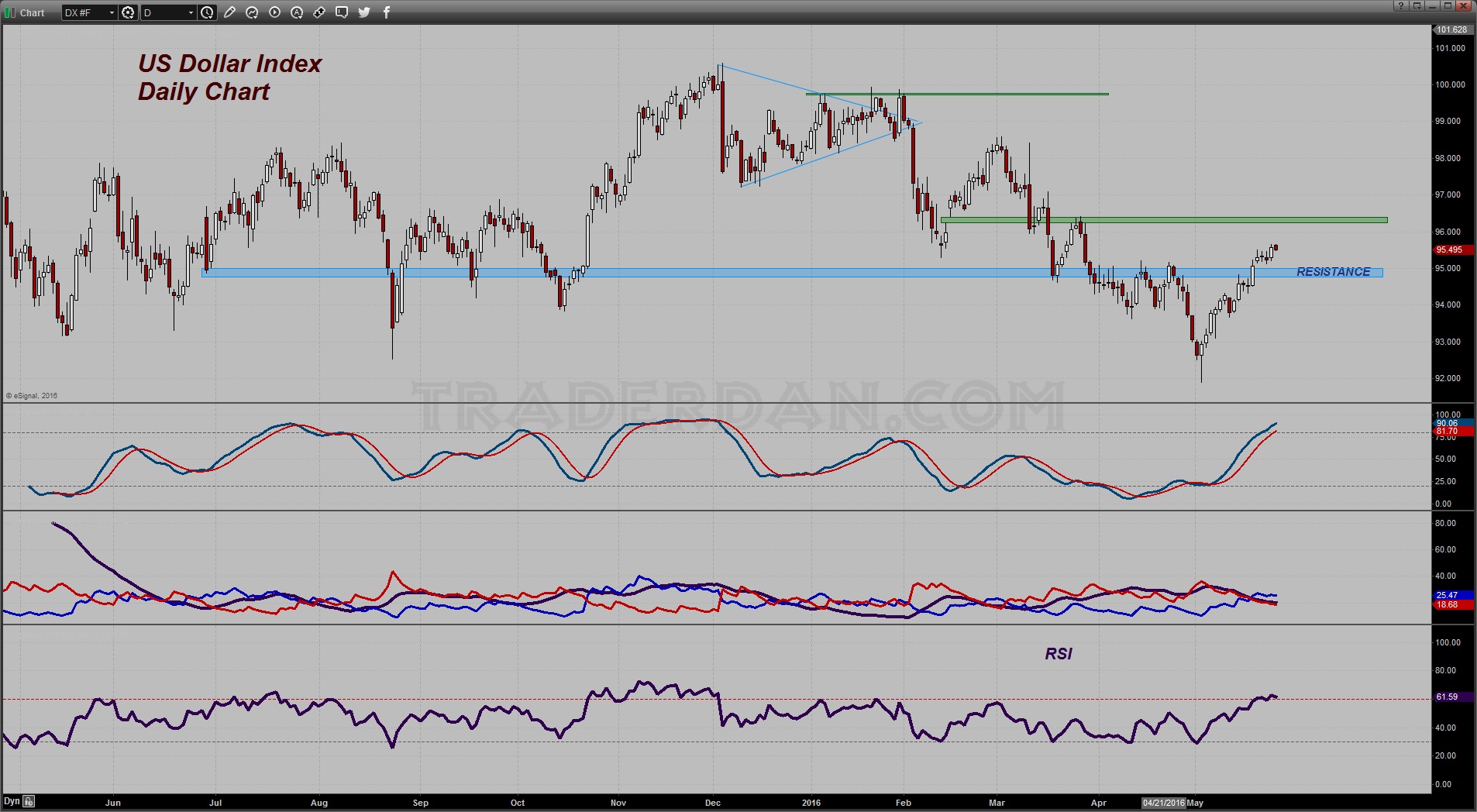
Task: Click the Chart title label
Action: click(x=33, y=12)
